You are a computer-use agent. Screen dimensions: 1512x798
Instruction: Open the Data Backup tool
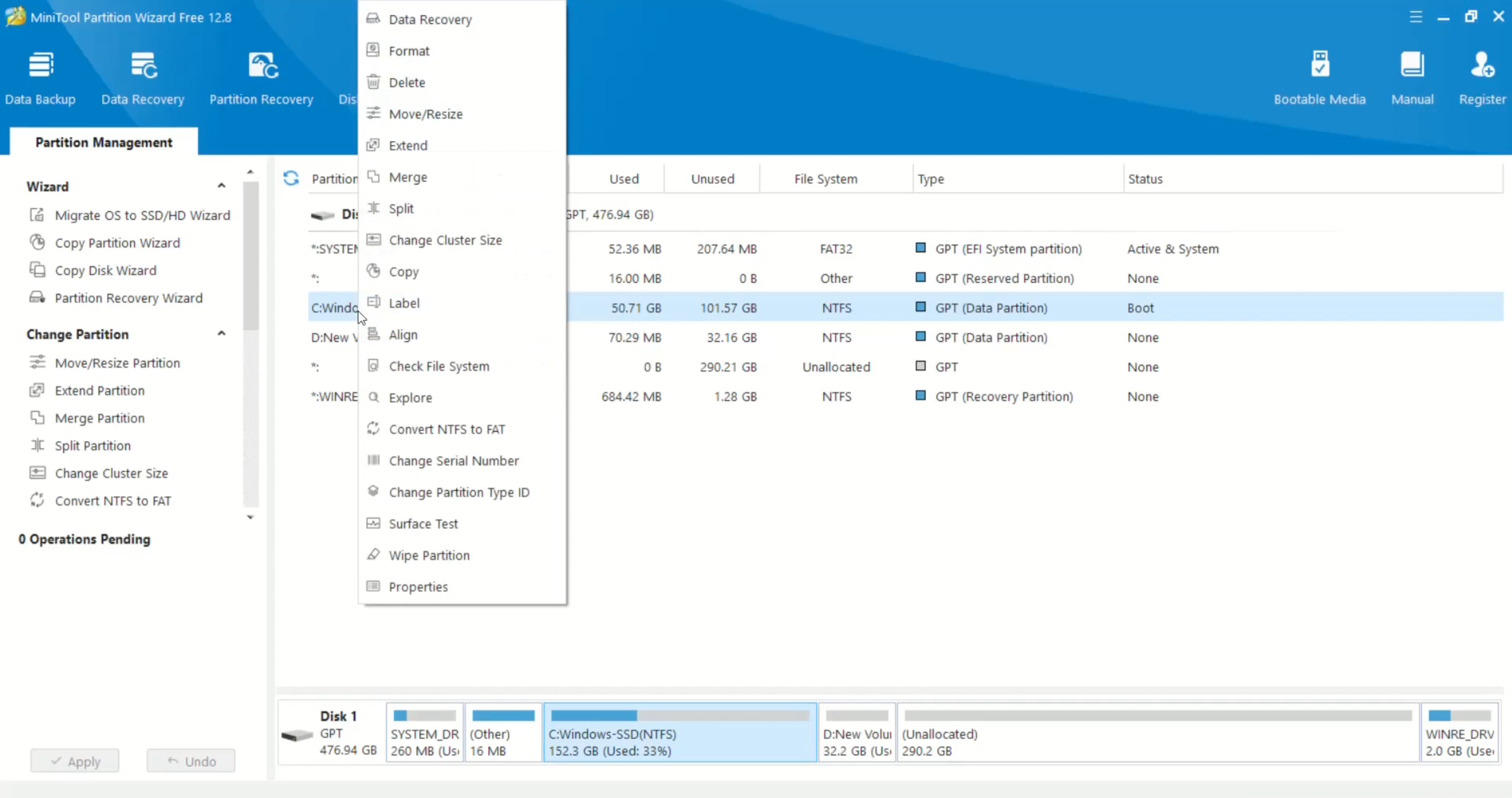(40, 77)
